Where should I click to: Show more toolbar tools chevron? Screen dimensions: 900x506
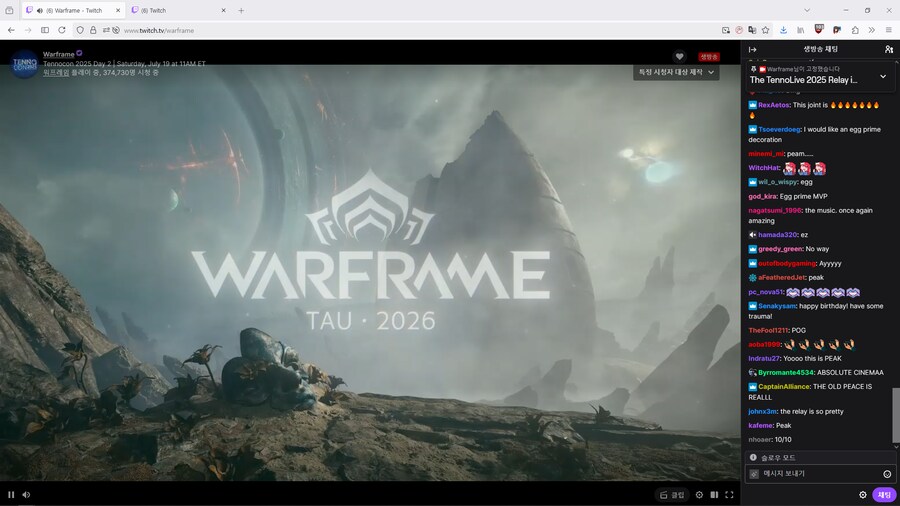871,30
